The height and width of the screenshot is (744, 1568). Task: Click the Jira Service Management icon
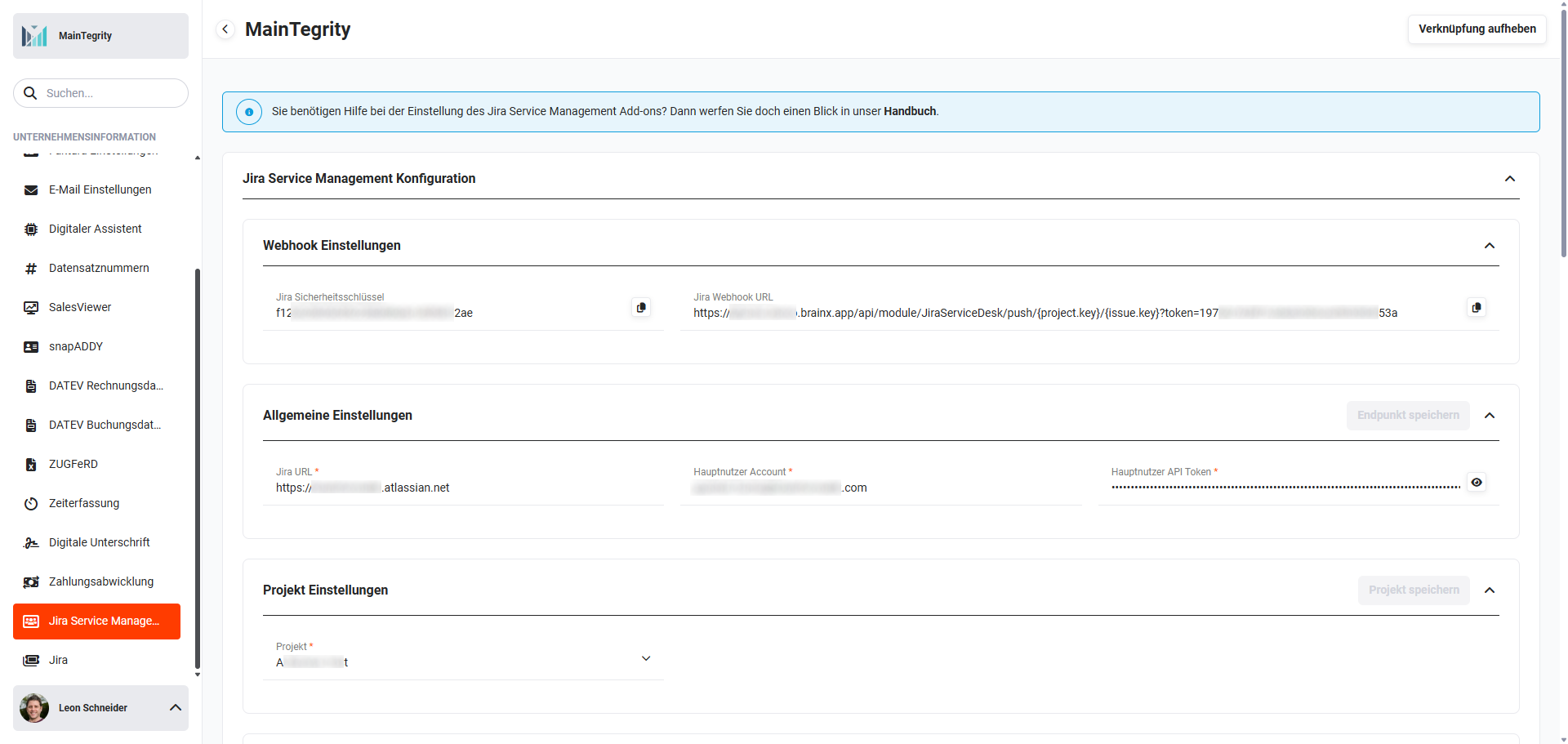[x=31, y=621]
